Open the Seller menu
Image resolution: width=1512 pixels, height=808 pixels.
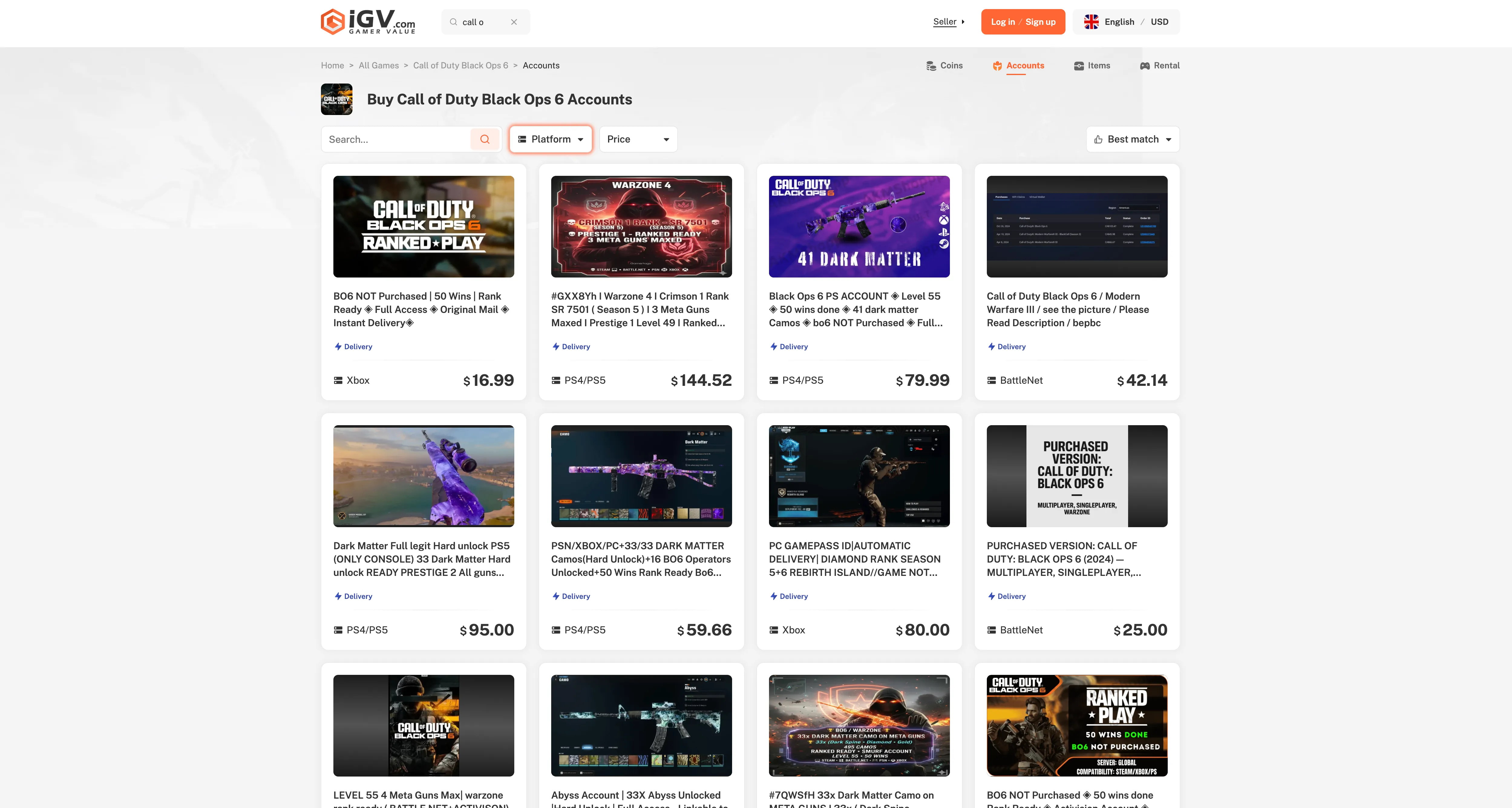pyautogui.click(x=944, y=22)
